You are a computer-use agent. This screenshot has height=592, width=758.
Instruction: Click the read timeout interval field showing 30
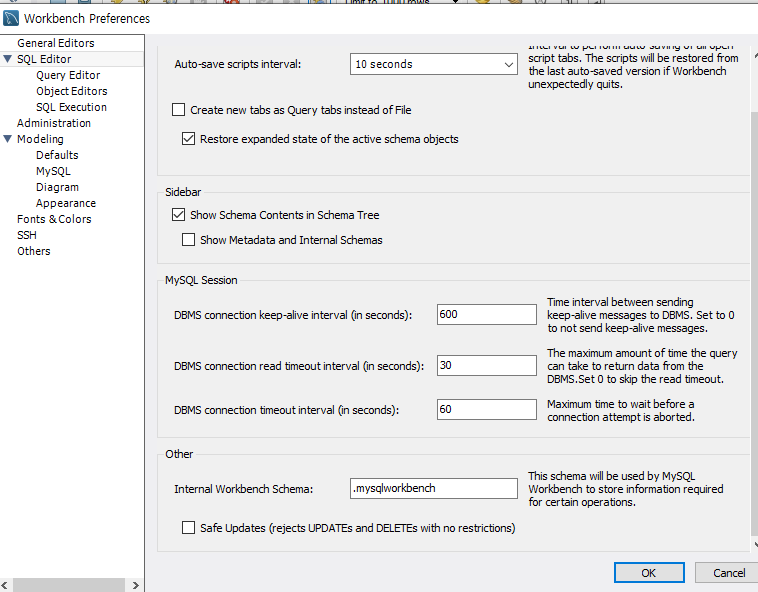486,365
